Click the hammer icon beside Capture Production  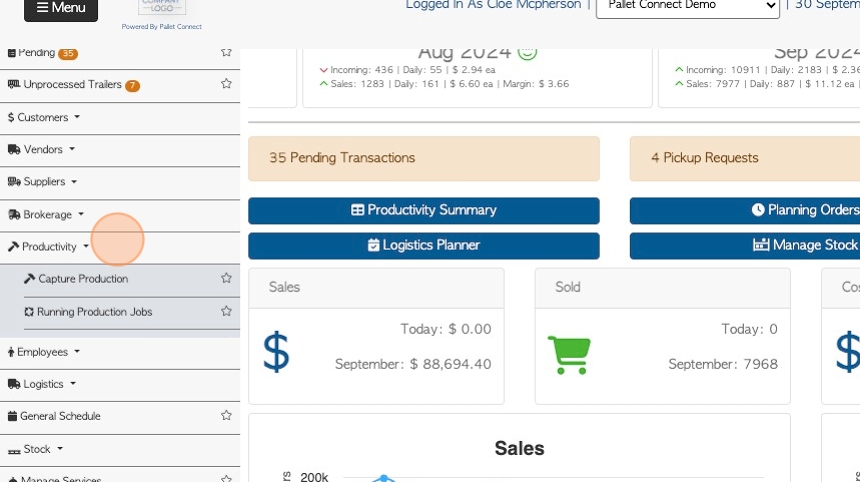pos(29,279)
